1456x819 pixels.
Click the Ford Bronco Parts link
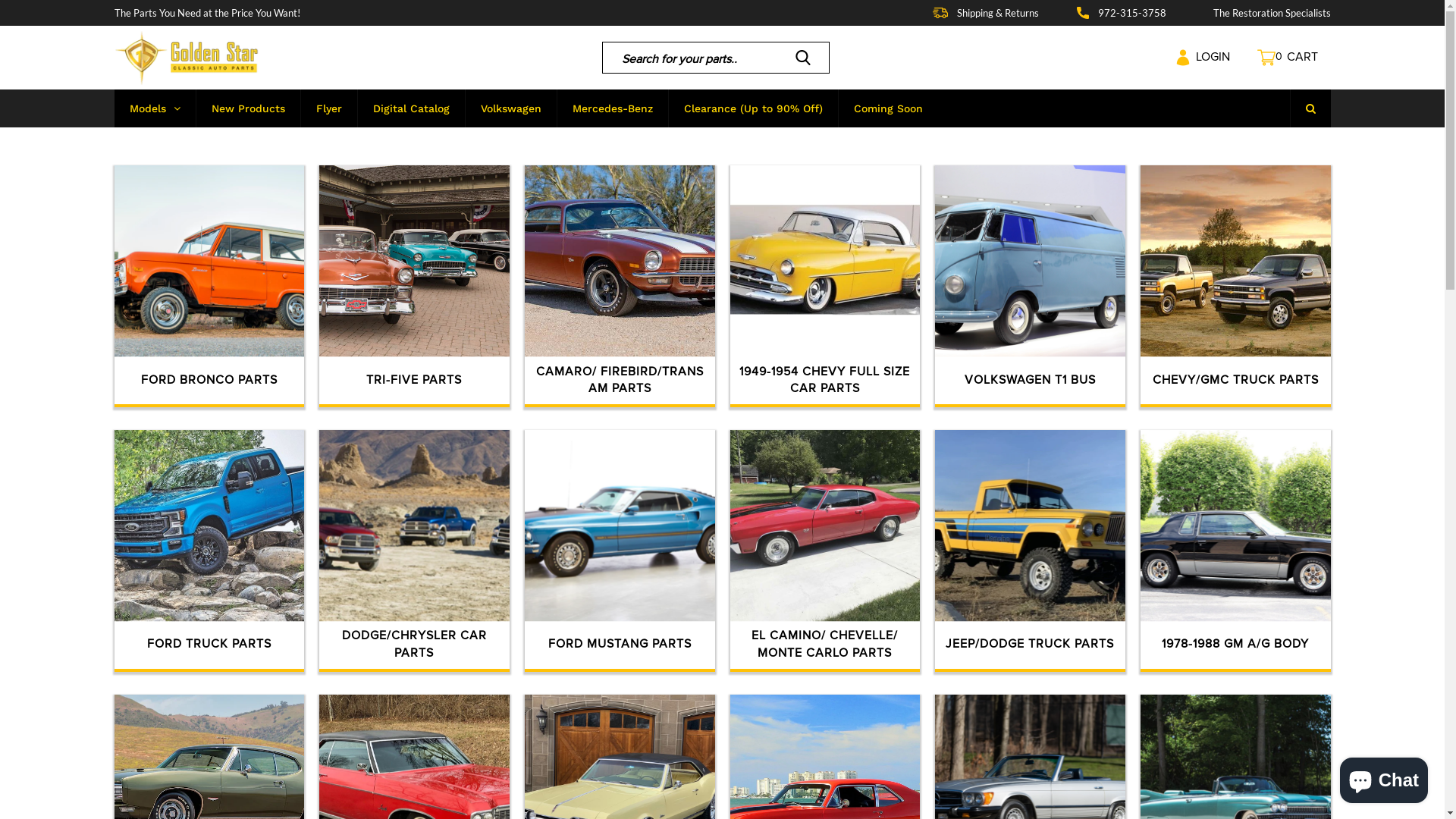(x=209, y=379)
